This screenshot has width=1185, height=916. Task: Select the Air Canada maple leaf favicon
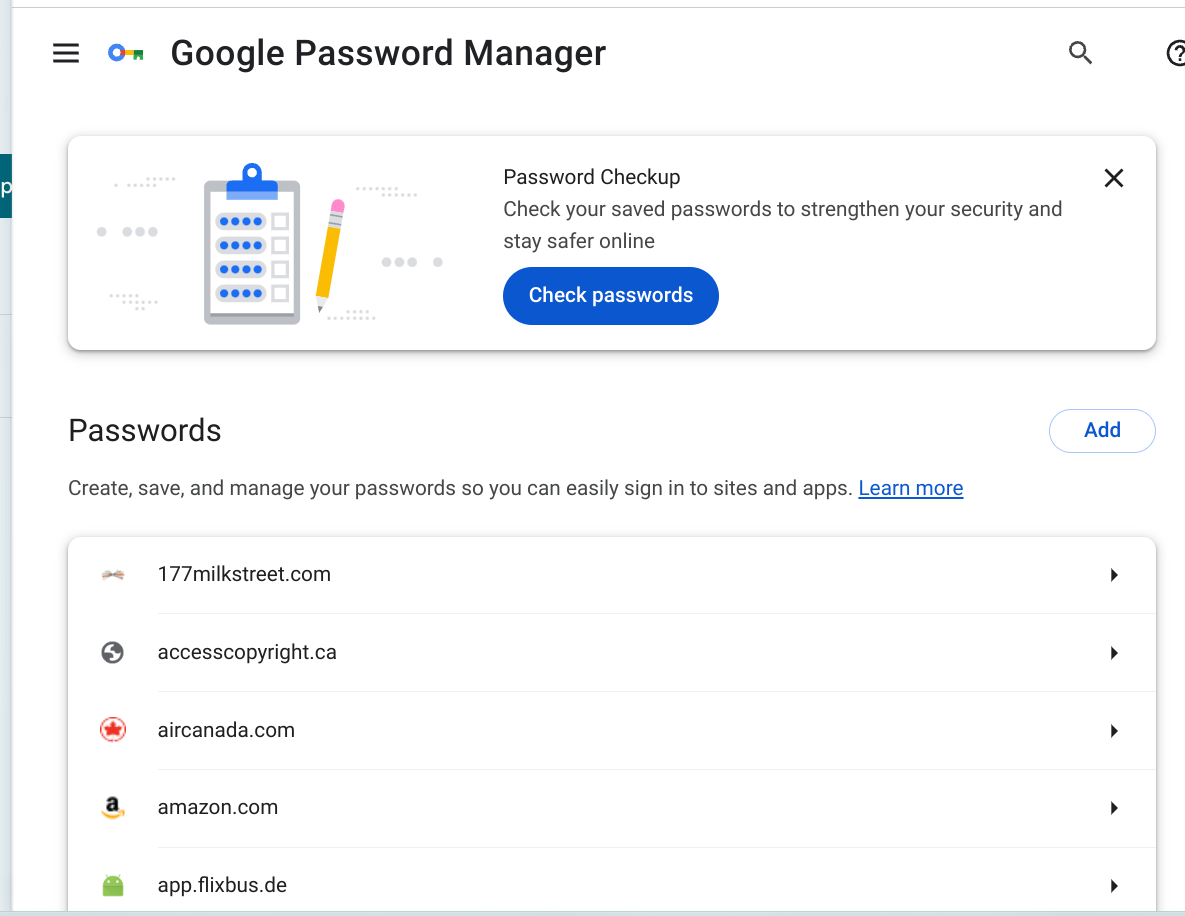(113, 730)
